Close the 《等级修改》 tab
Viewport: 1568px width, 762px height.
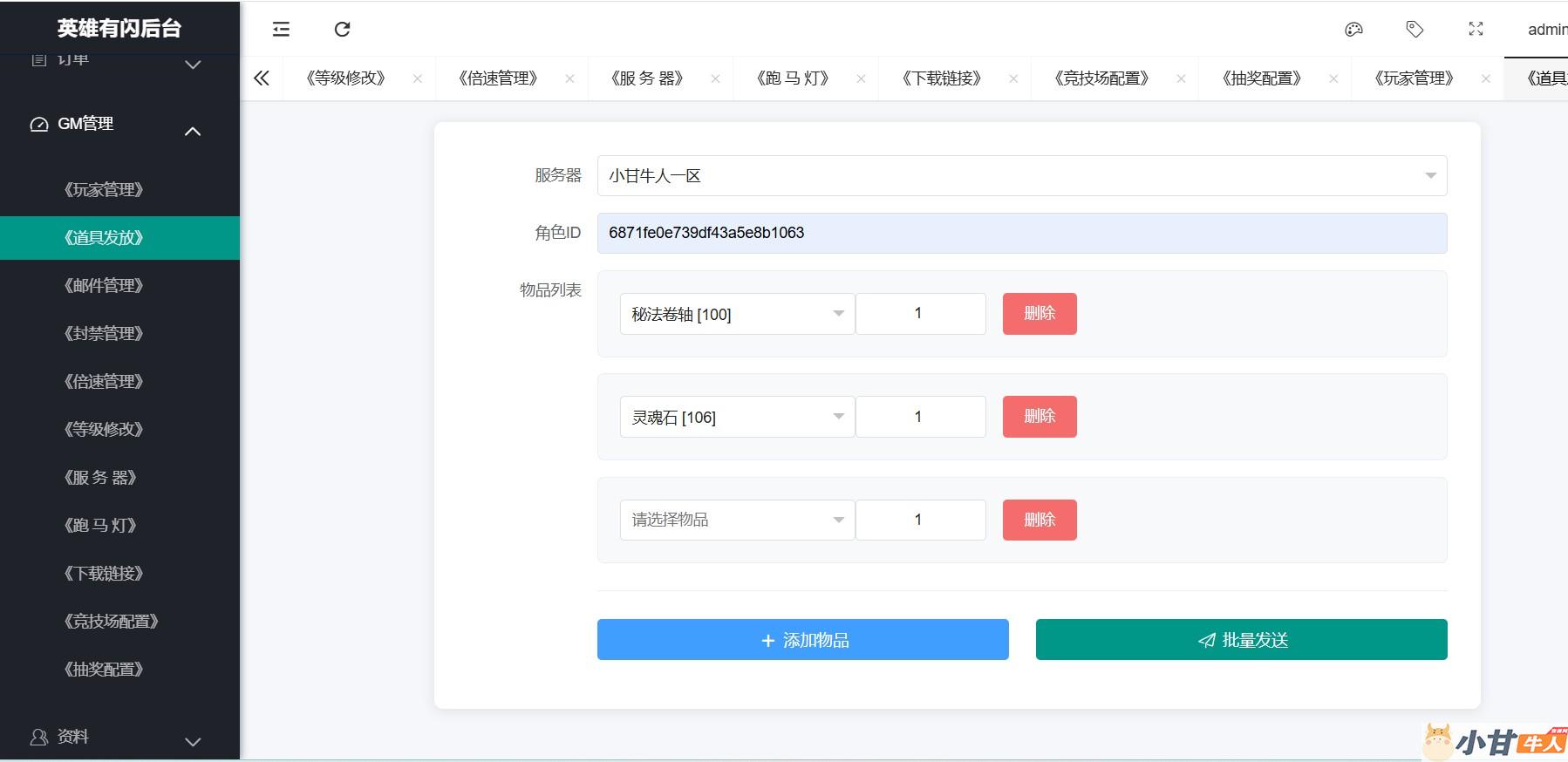pos(418,78)
